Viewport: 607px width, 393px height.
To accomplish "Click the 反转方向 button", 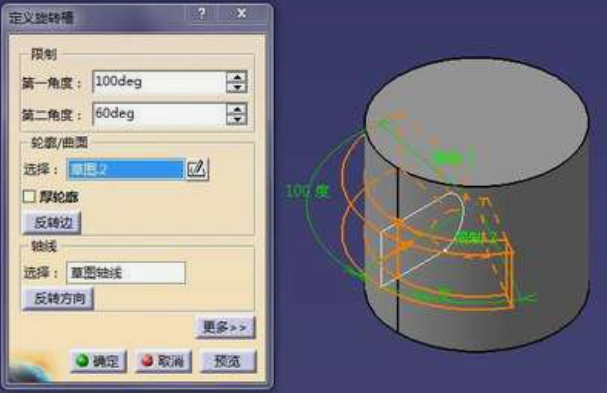I will coord(58,298).
